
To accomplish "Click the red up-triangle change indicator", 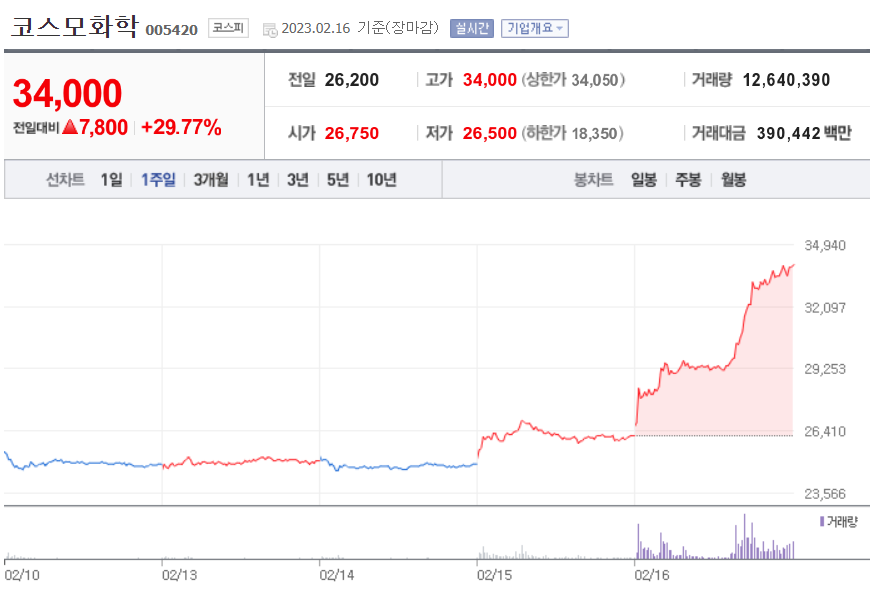I will 70,128.
